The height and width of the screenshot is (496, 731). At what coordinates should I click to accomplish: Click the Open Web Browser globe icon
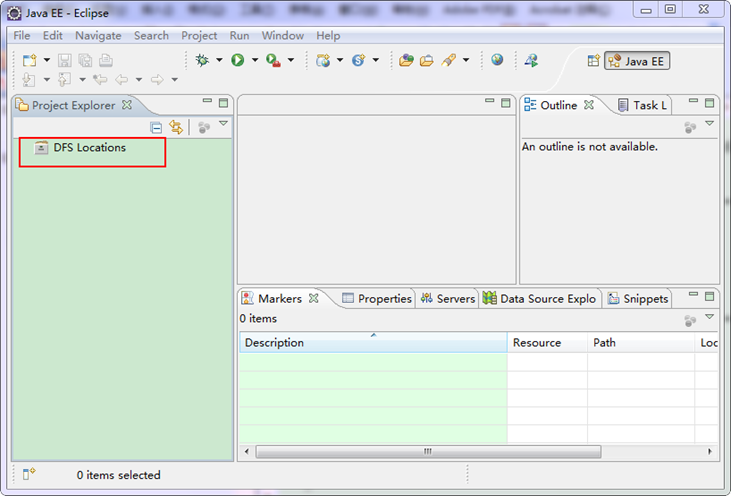[x=497, y=59]
